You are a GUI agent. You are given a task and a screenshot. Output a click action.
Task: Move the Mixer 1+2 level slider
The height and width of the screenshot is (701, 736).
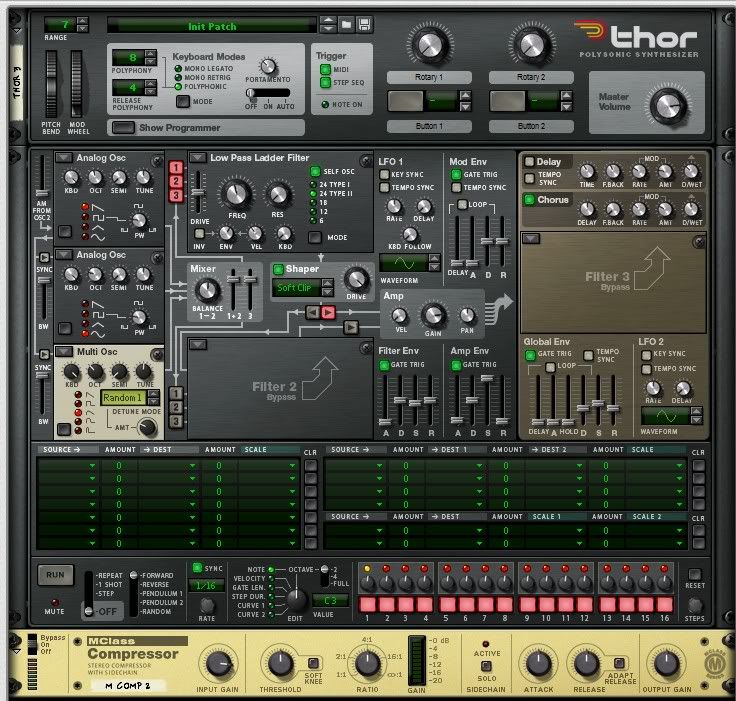(x=233, y=279)
